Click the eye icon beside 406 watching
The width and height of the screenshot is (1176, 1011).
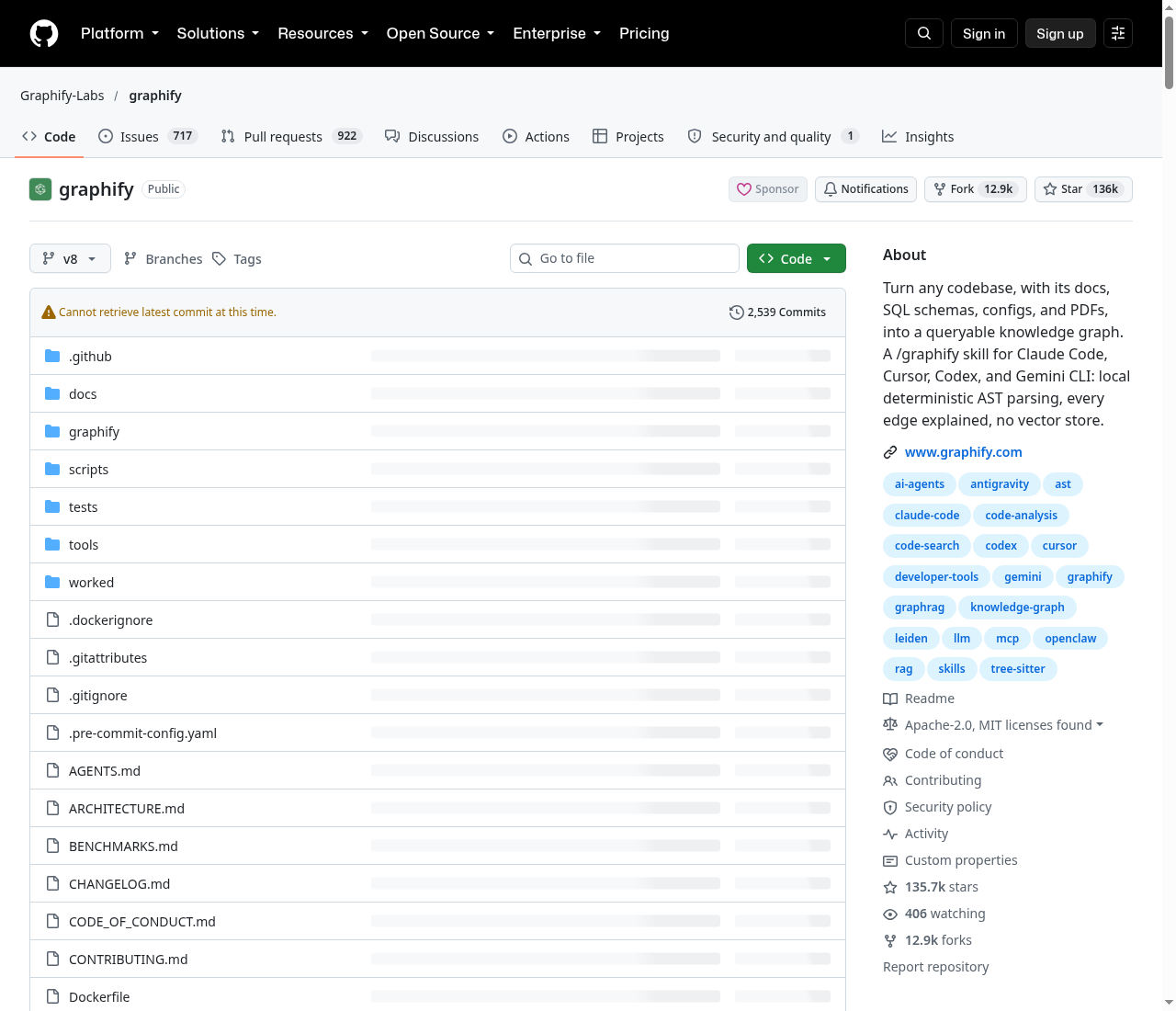point(890,914)
